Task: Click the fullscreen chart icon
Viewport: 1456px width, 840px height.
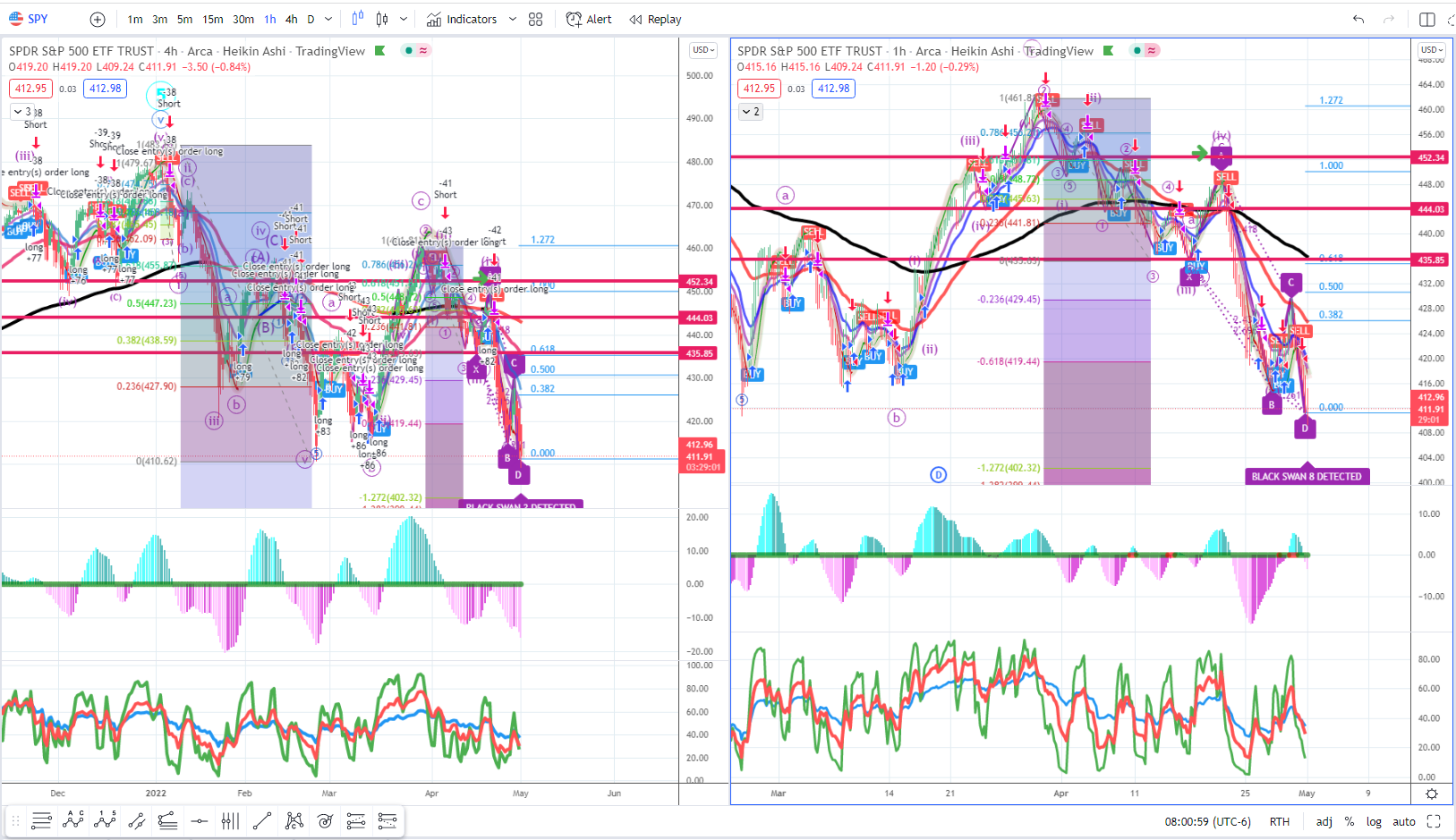Action: [1434, 821]
